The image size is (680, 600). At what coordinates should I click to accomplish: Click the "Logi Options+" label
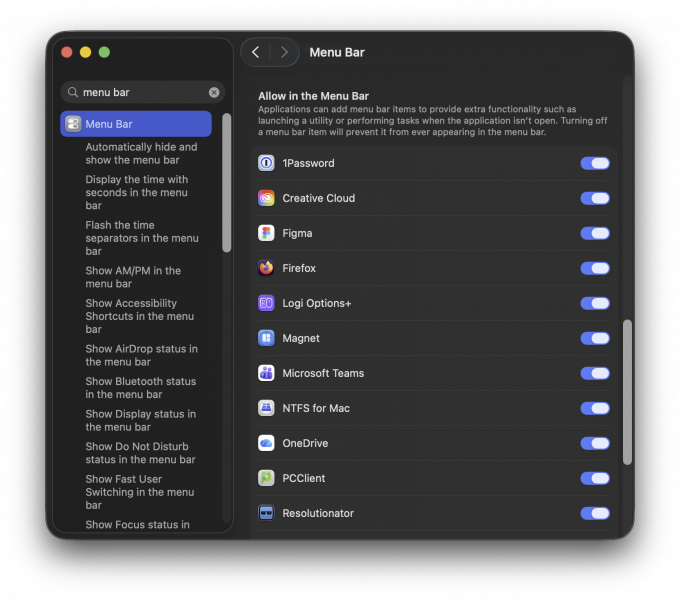pyautogui.click(x=317, y=303)
